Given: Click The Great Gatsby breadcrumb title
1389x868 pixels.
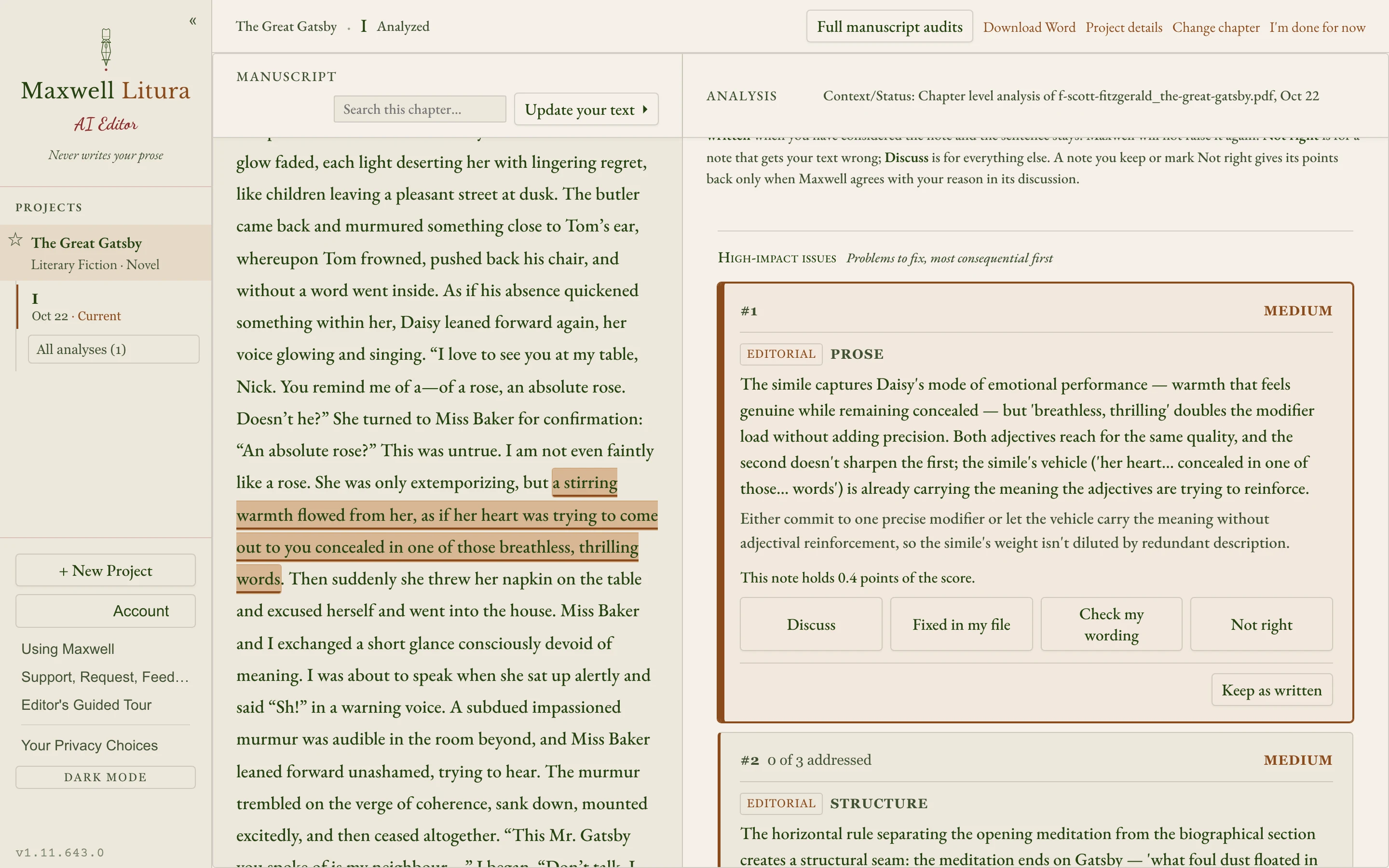Looking at the screenshot, I should click(286, 27).
